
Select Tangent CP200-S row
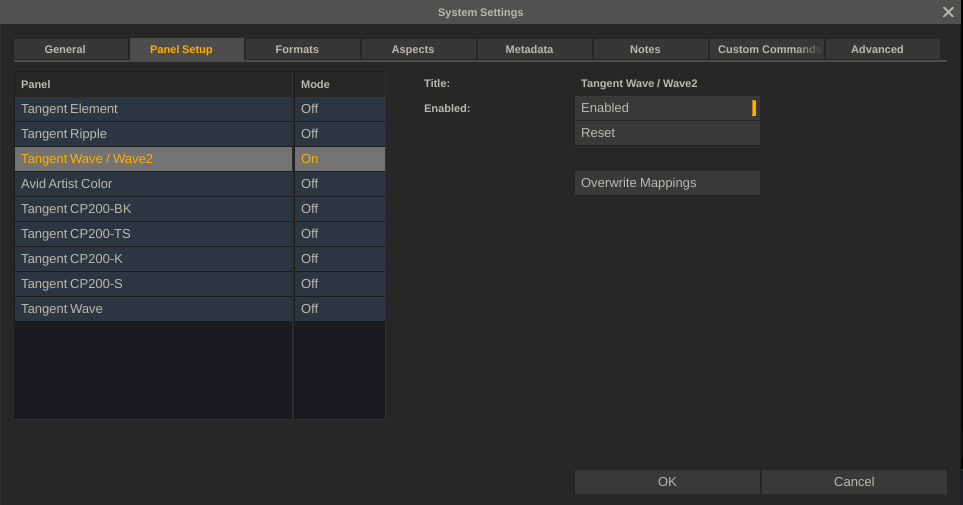[154, 284]
